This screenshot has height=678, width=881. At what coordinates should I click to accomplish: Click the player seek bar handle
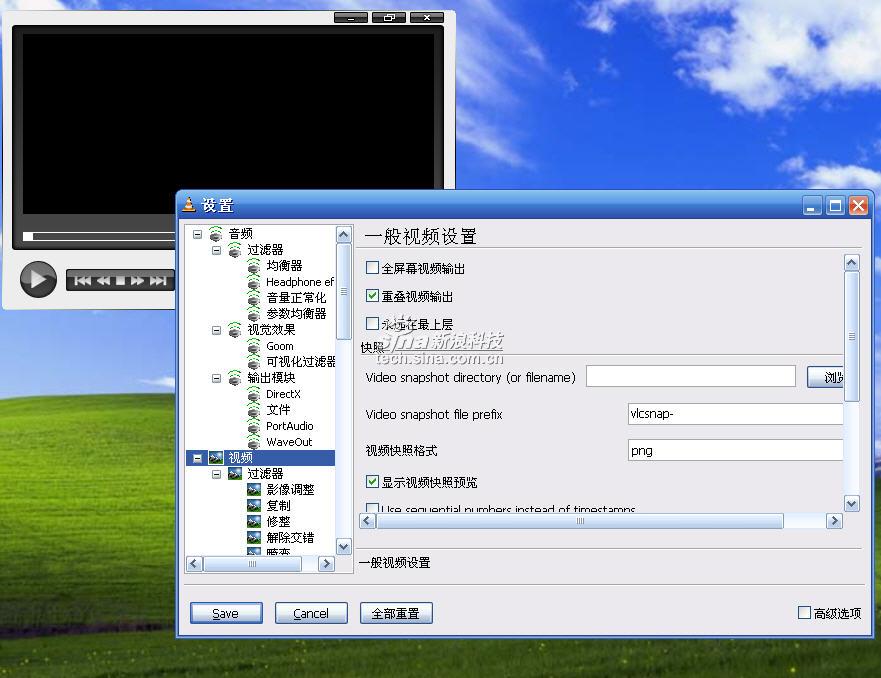28,236
